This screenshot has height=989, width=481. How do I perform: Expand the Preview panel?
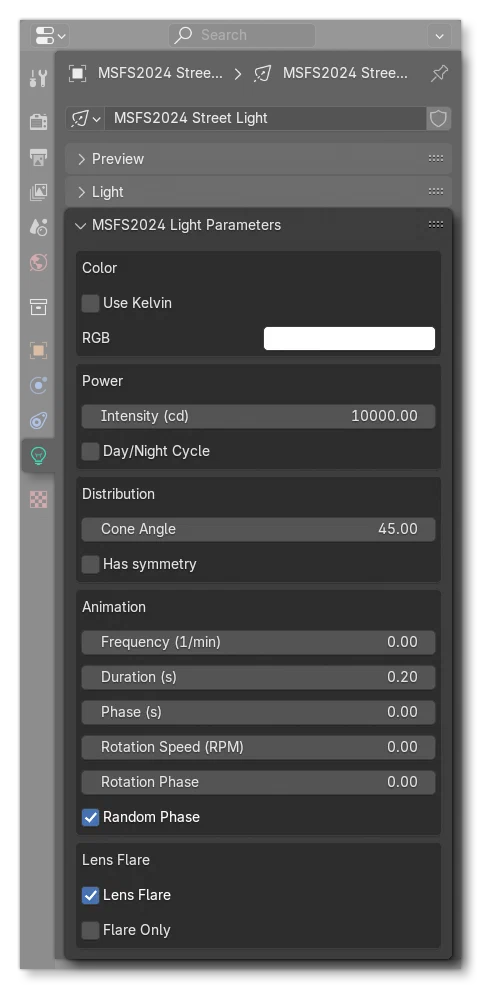81,159
